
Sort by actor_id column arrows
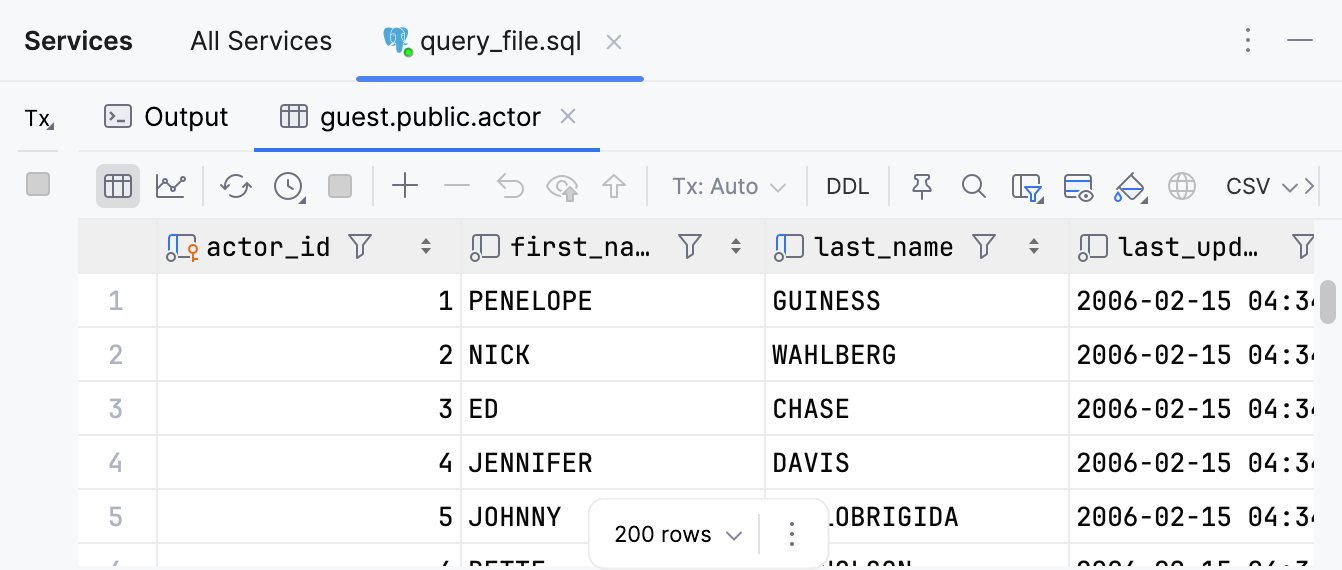(426, 246)
